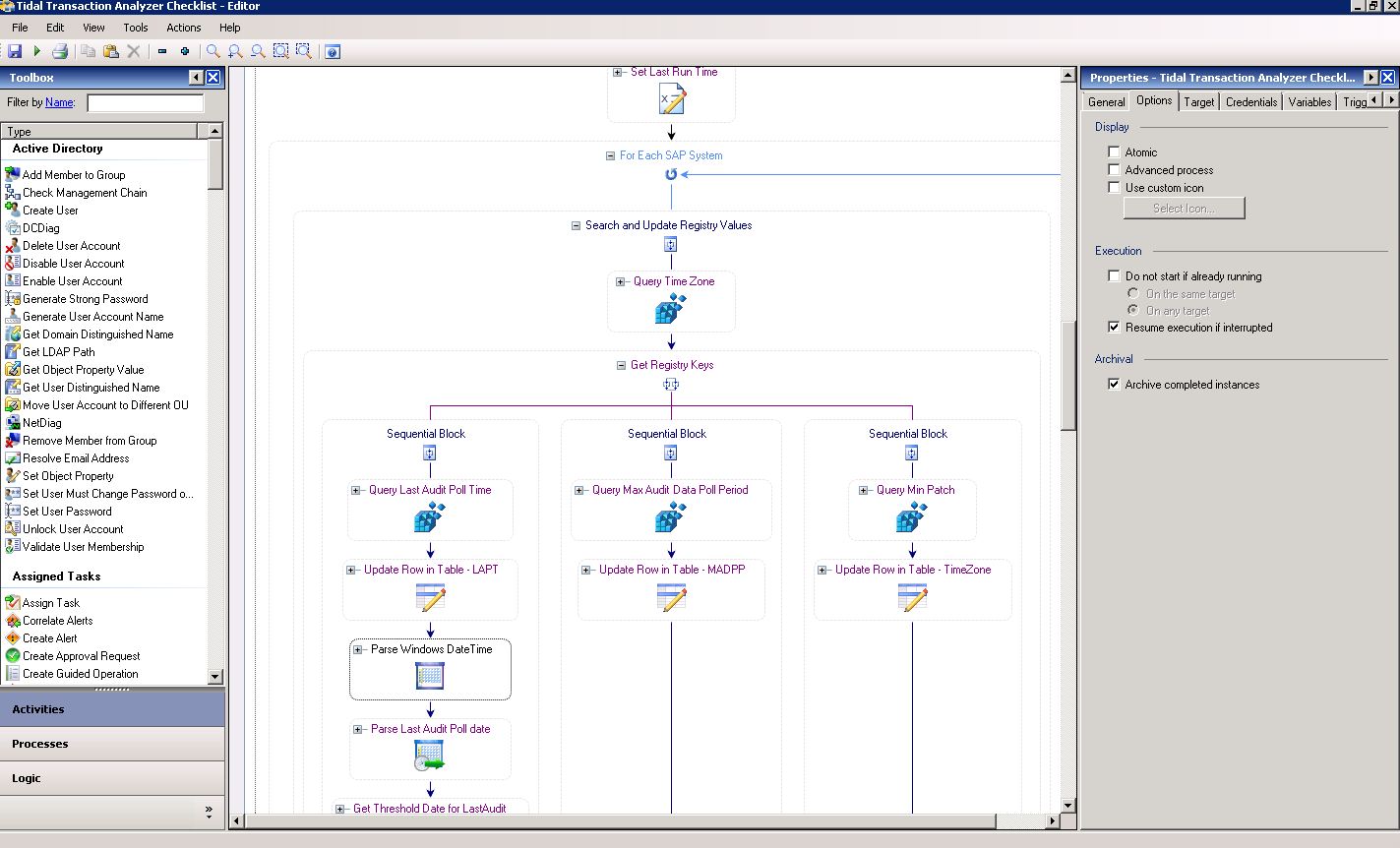1400x848 pixels.
Task: Enable the Atomic checkbox
Action: 1114,151
